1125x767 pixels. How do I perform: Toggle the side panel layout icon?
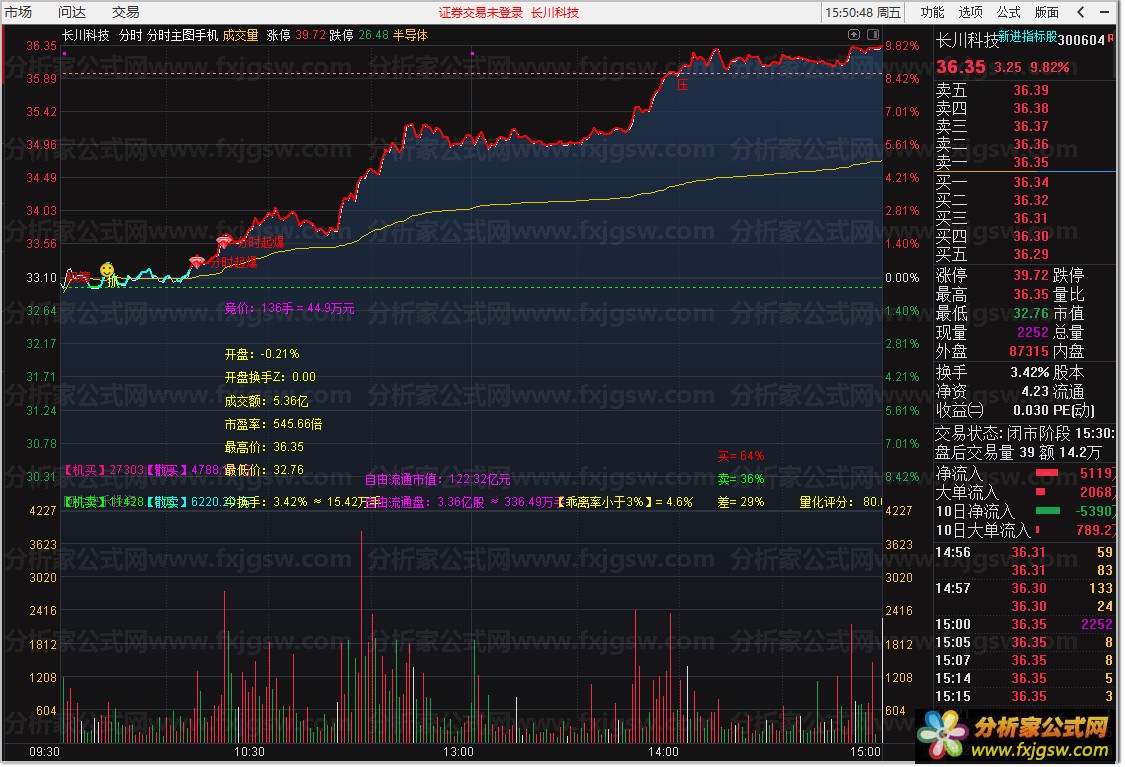(872, 34)
